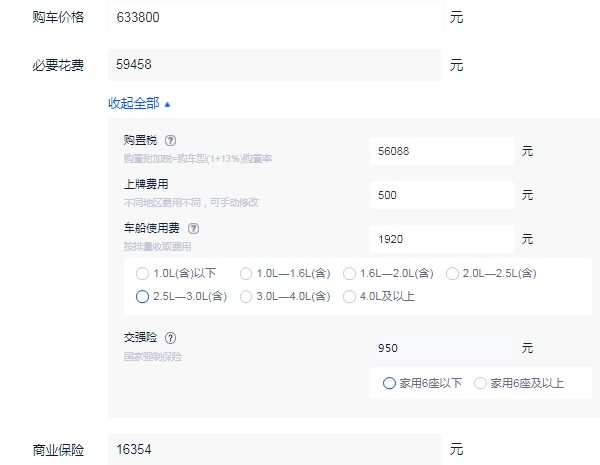Select 家用6座及以上 seating option
This screenshot has height=465, width=600.
pyautogui.click(x=481, y=383)
